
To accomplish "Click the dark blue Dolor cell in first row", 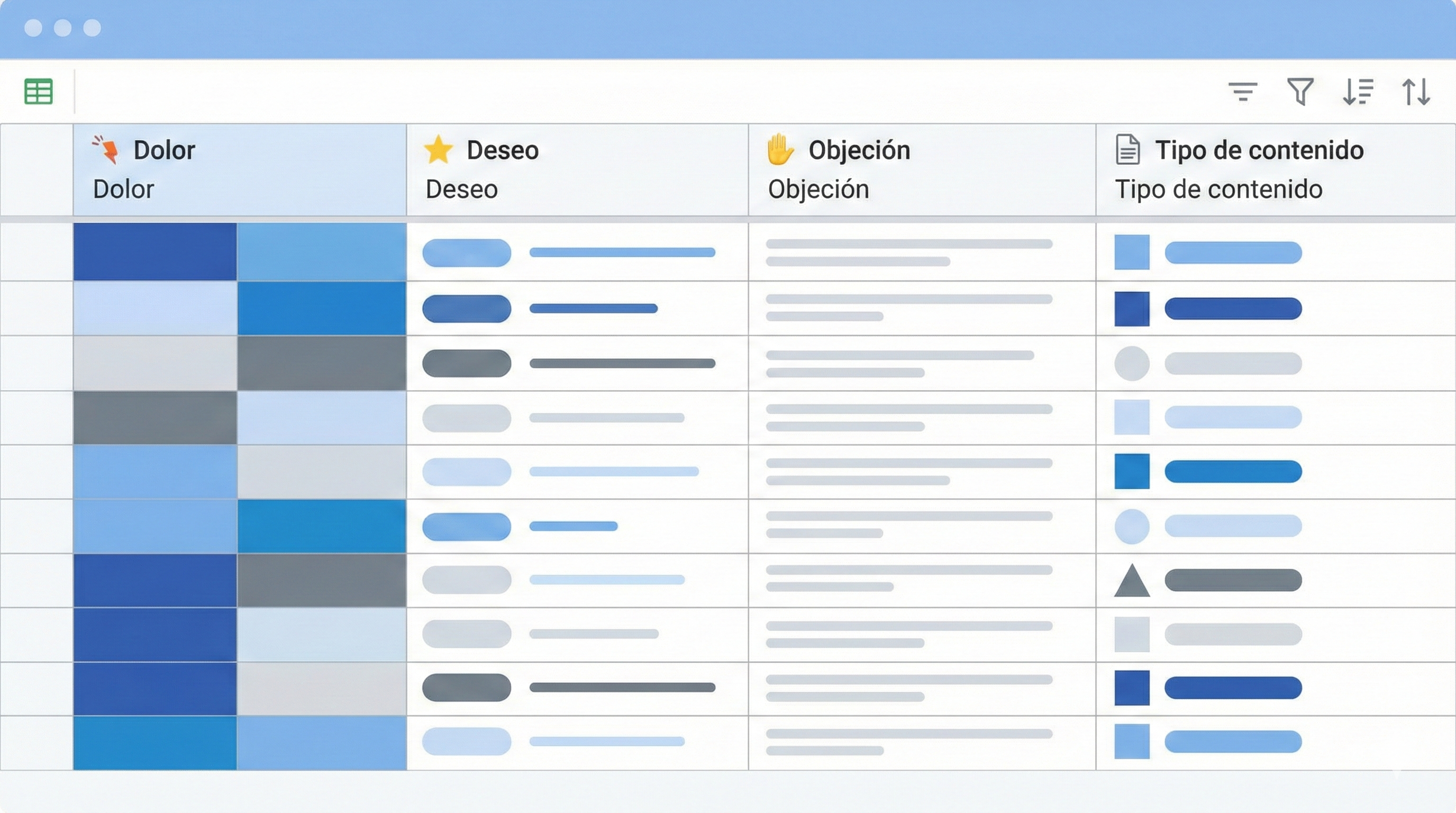I will (155, 251).
